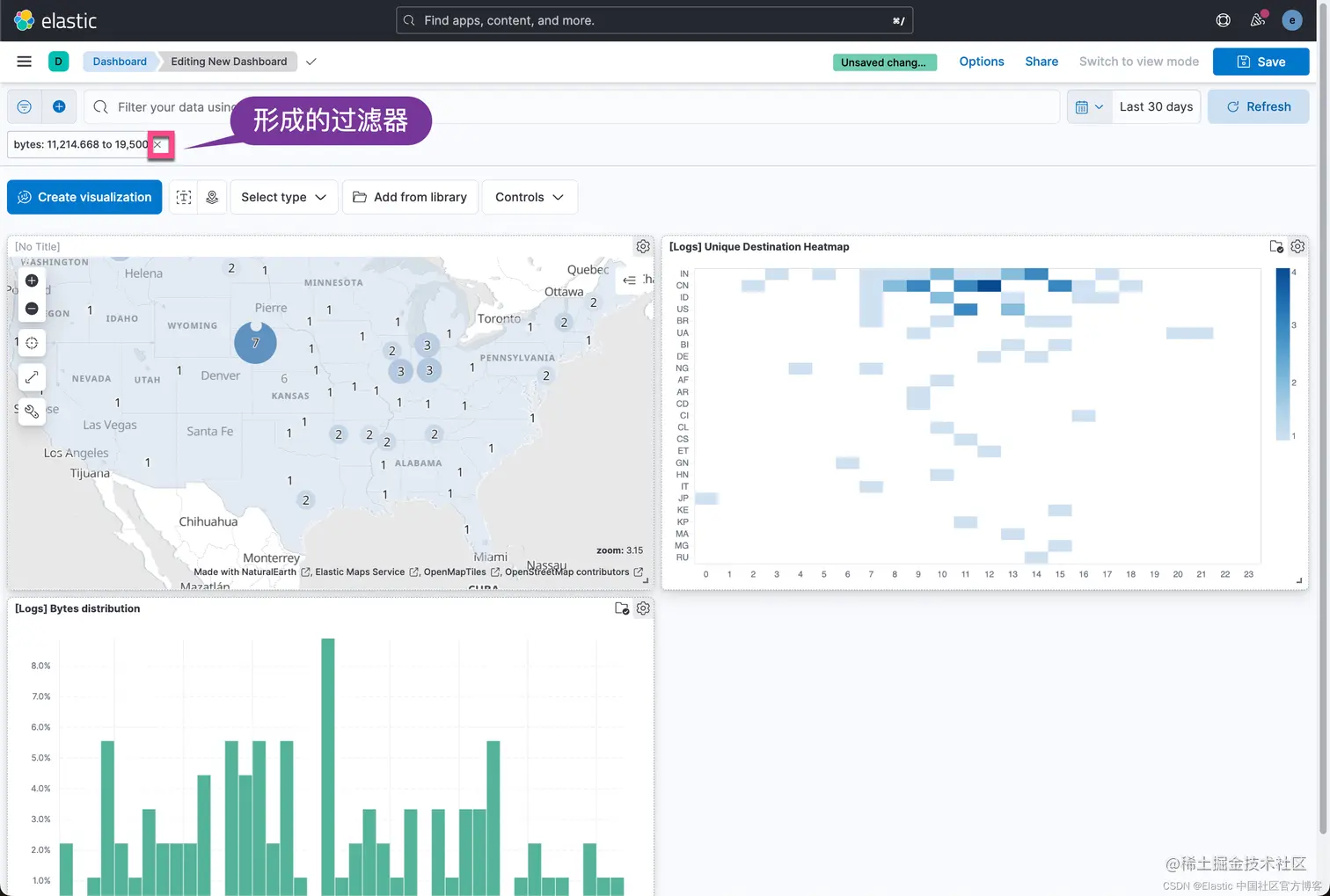Zoom out on the map
Screen dimensions: 1330x896
point(32,309)
